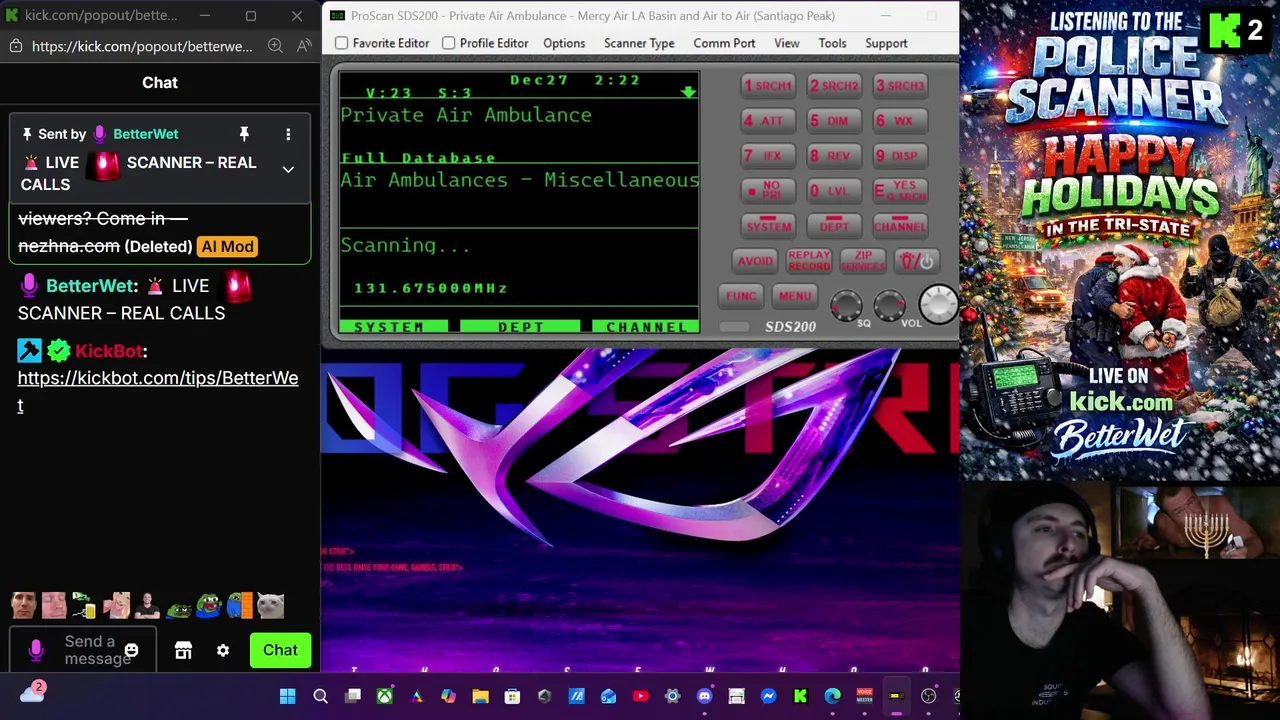Image resolution: width=1280 pixels, height=720 pixels.
Task: Open the View menu
Action: point(787,43)
